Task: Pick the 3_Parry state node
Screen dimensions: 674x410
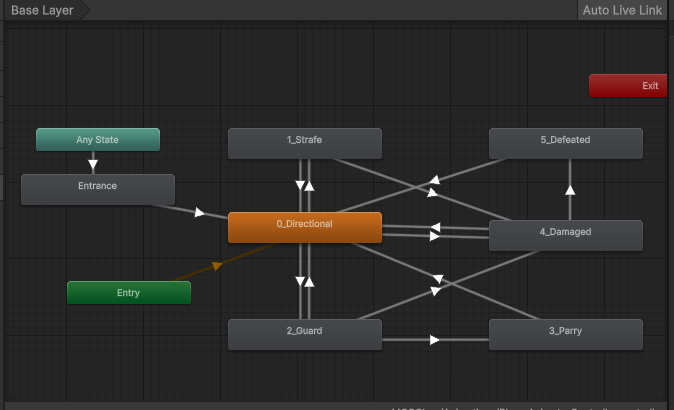Action: tap(565, 334)
